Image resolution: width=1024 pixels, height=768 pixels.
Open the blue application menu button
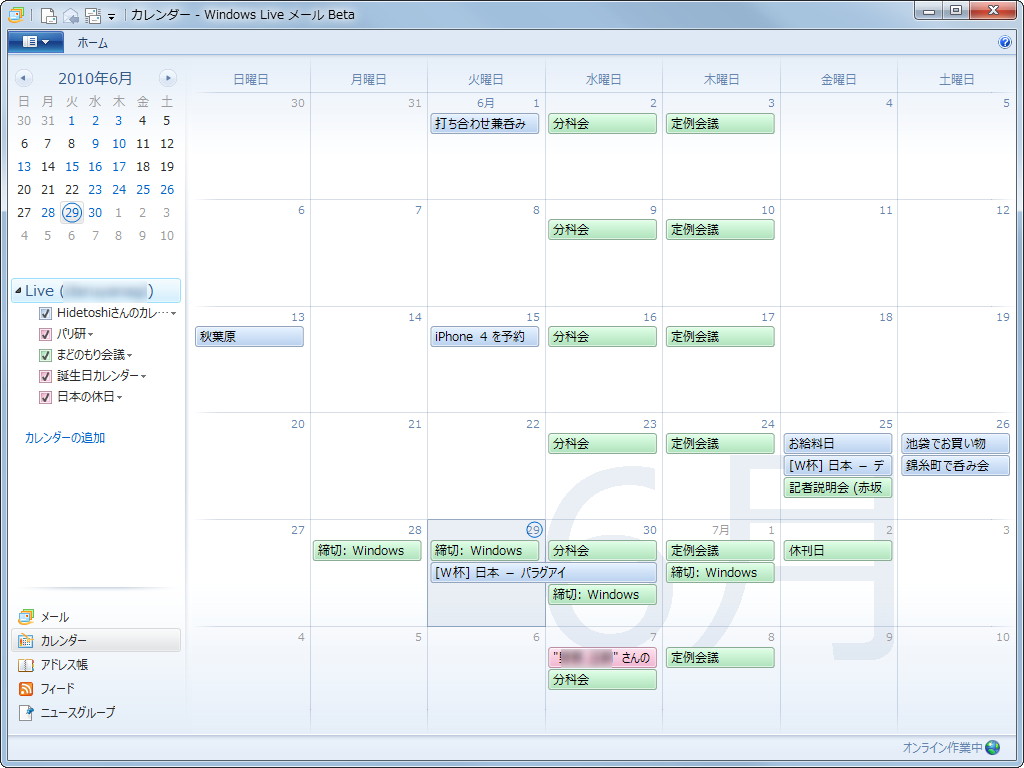pyautogui.click(x=35, y=42)
